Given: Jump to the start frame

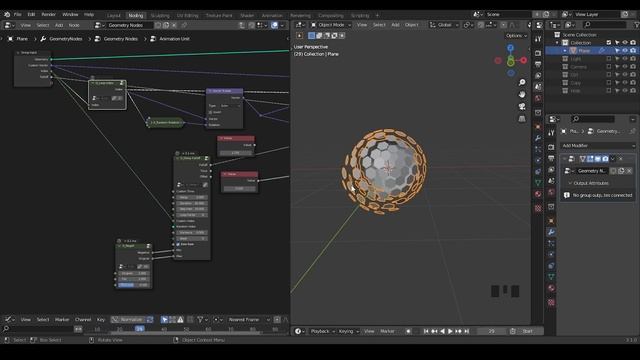Looking at the screenshot, I should (426, 331).
